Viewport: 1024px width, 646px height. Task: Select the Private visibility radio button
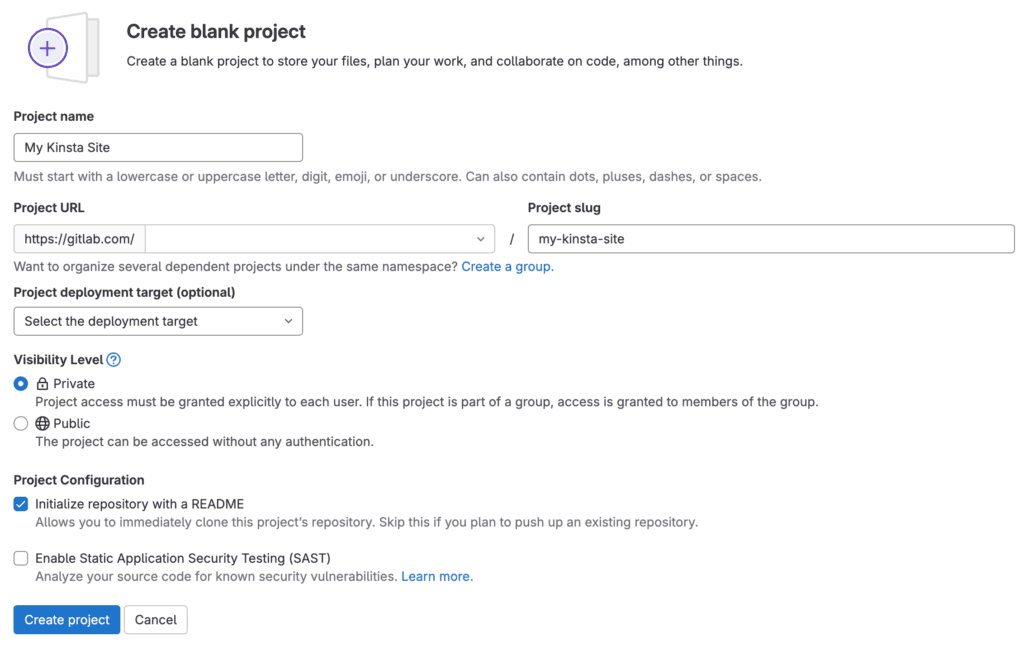(x=20, y=383)
